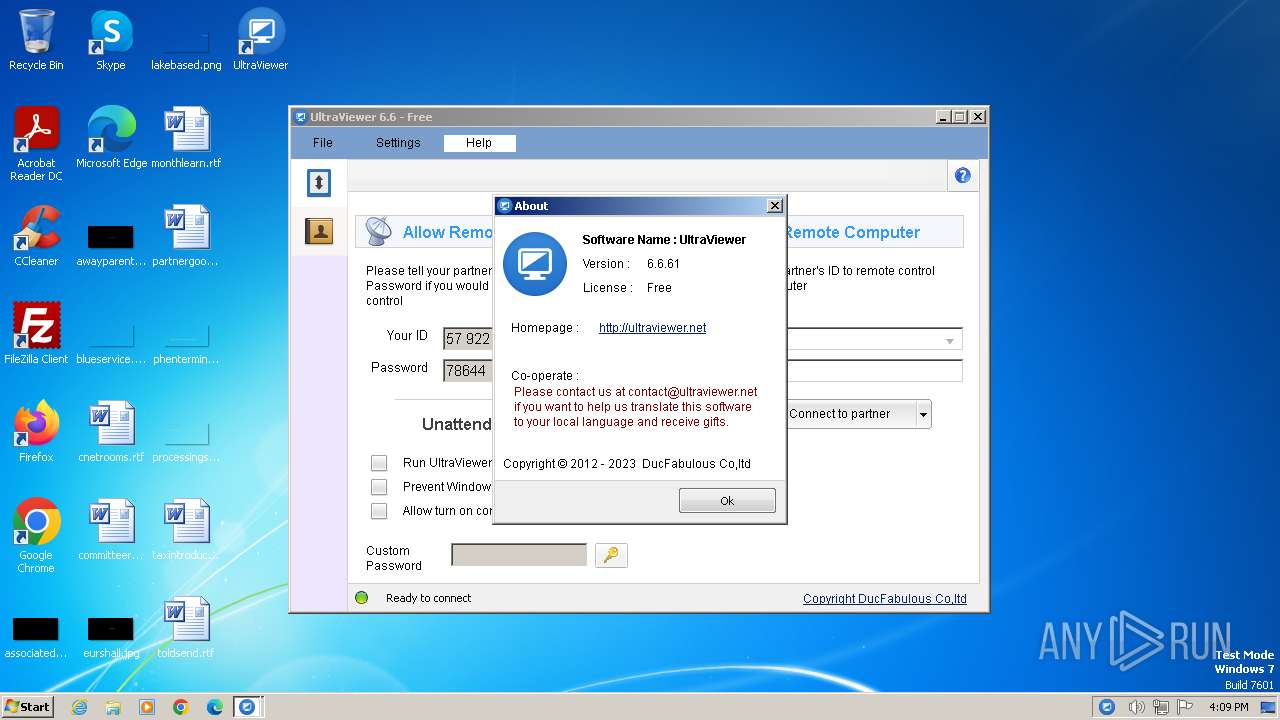
Task: Select the Recycle Bin desktop icon
Action: (36, 40)
